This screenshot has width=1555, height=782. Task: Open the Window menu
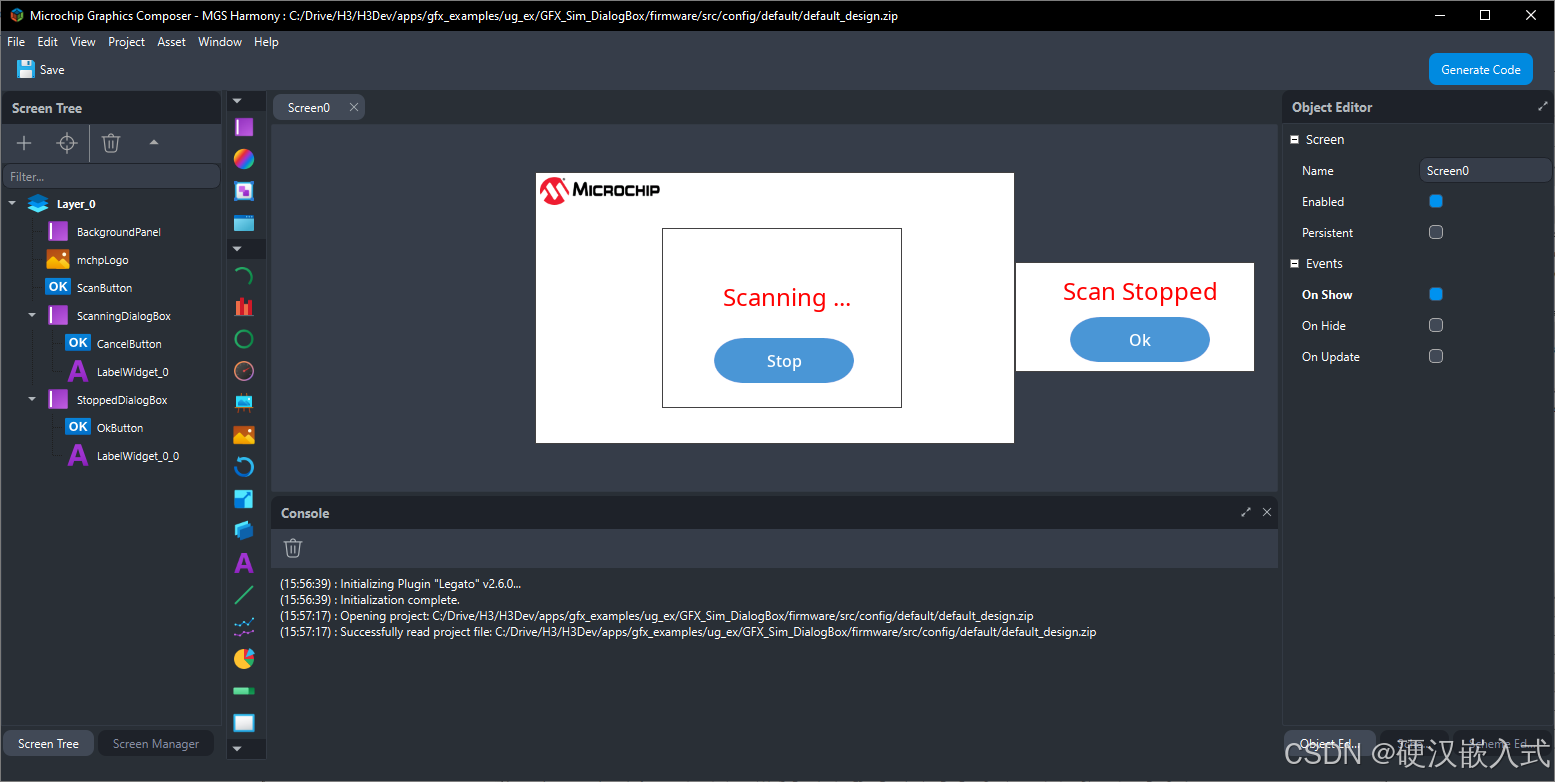pyautogui.click(x=220, y=42)
